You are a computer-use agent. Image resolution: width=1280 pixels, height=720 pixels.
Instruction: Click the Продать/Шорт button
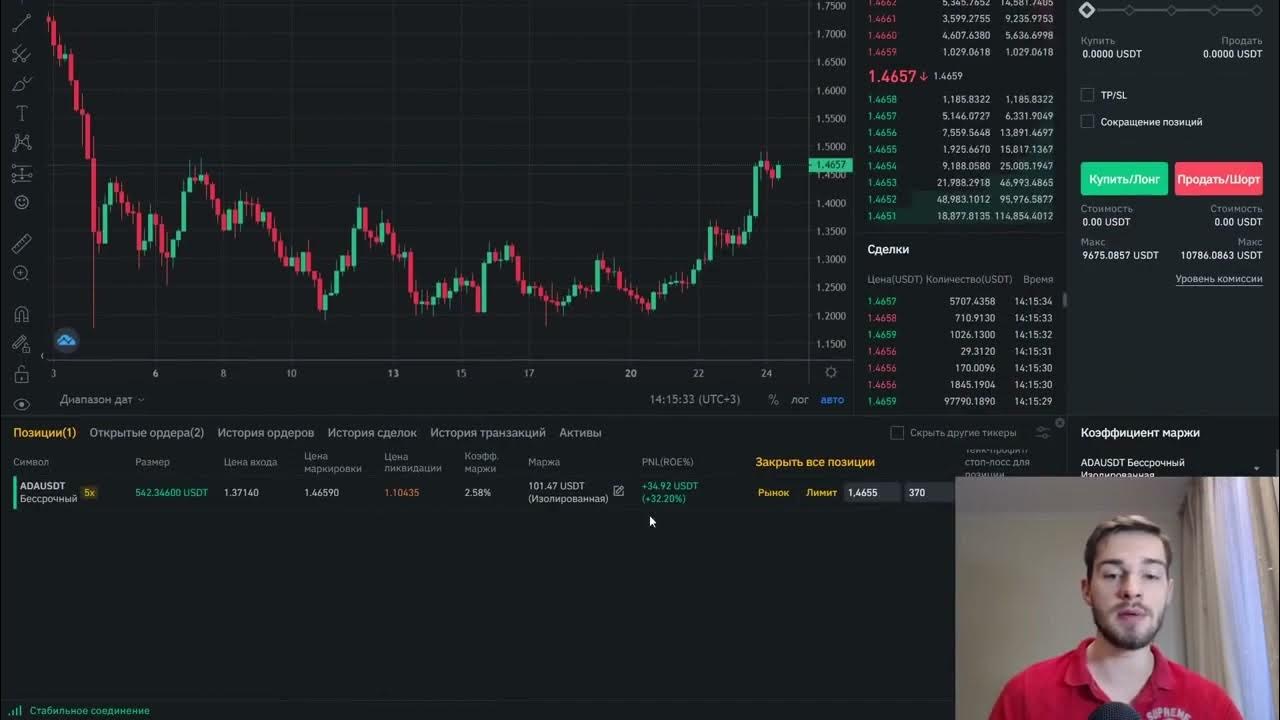click(x=1218, y=179)
